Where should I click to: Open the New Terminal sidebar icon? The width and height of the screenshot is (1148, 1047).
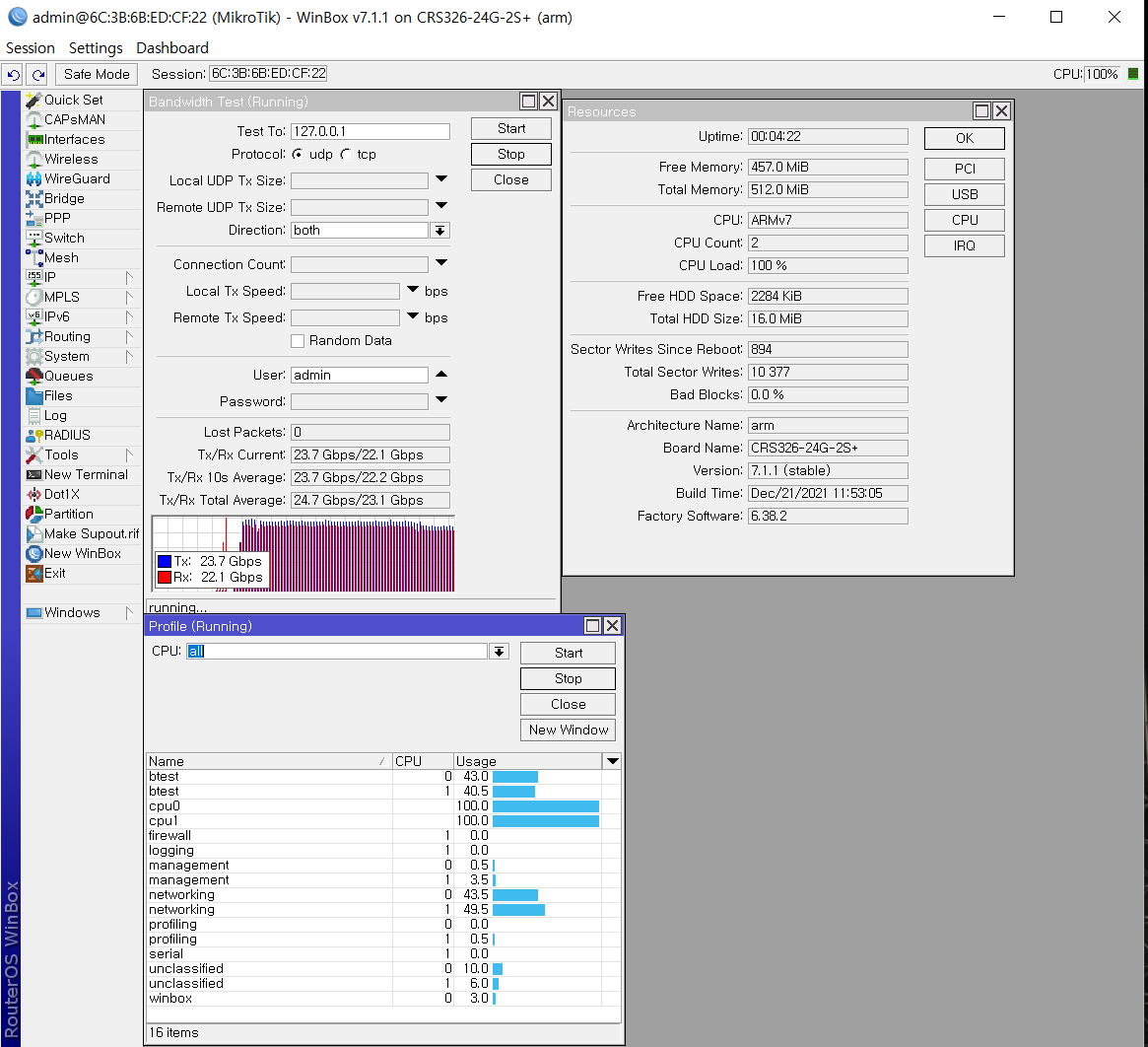34,475
